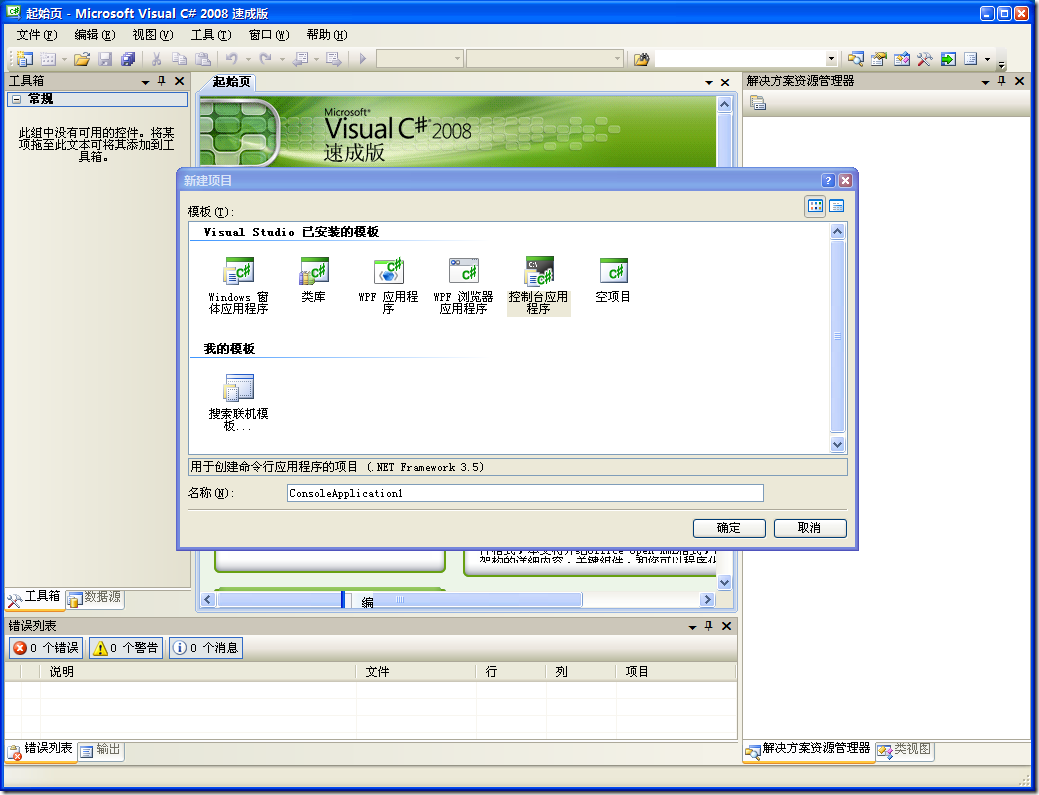1039x795 pixels.
Task: Toggle the 0 个警告 warnings filter
Action: pos(125,648)
